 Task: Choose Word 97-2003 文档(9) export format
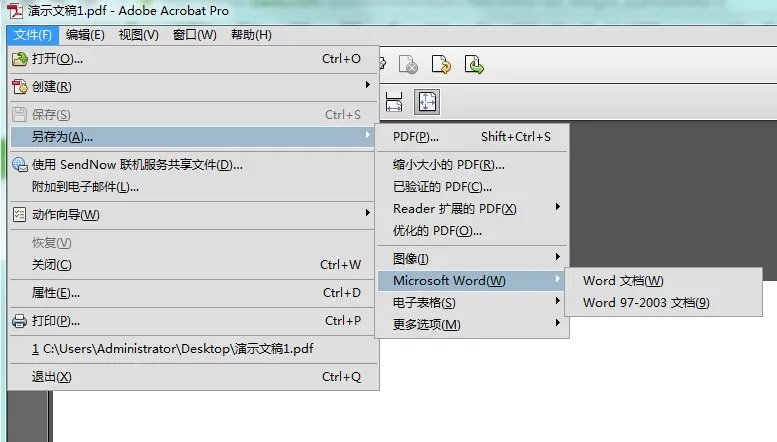[x=664, y=303]
